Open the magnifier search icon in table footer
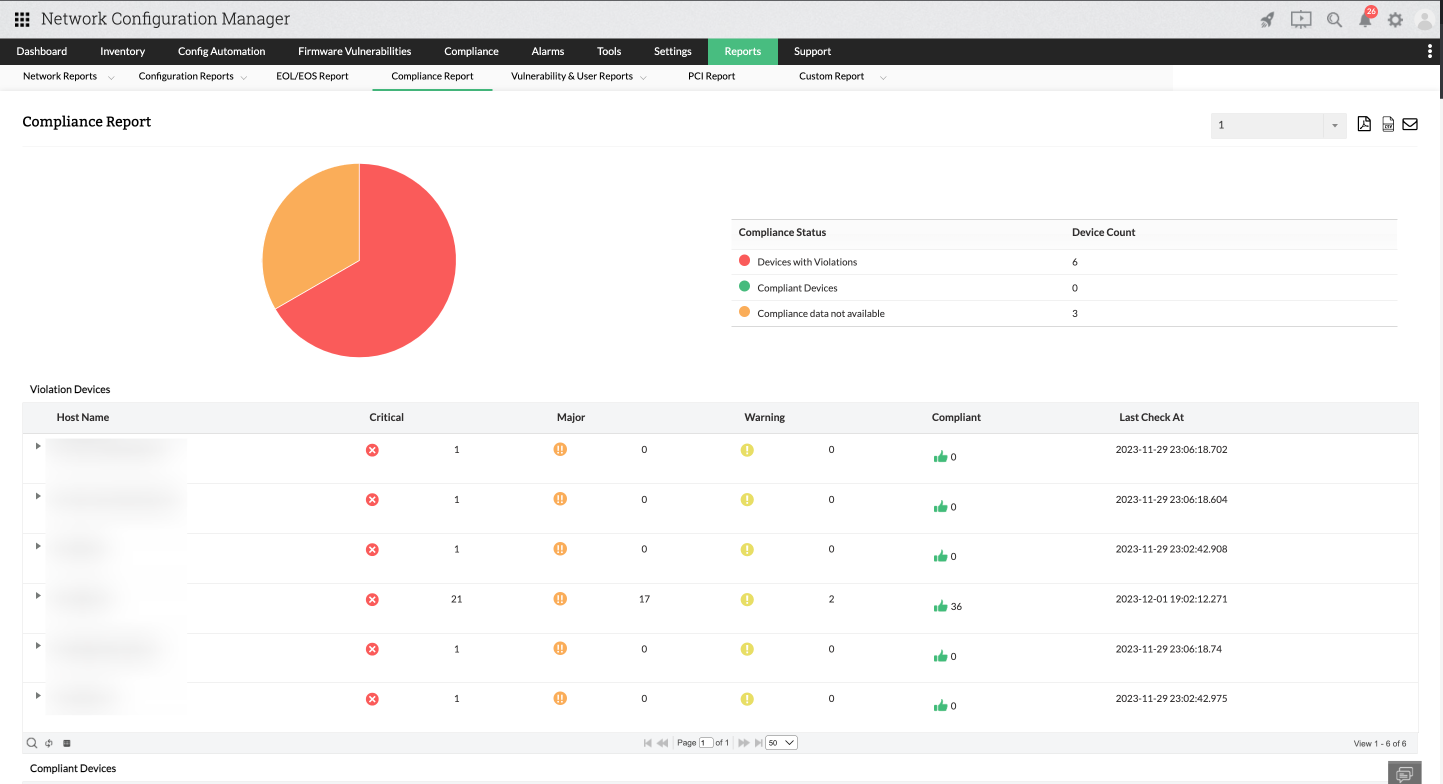This screenshot has width=1443, height=784. [32, 743]
